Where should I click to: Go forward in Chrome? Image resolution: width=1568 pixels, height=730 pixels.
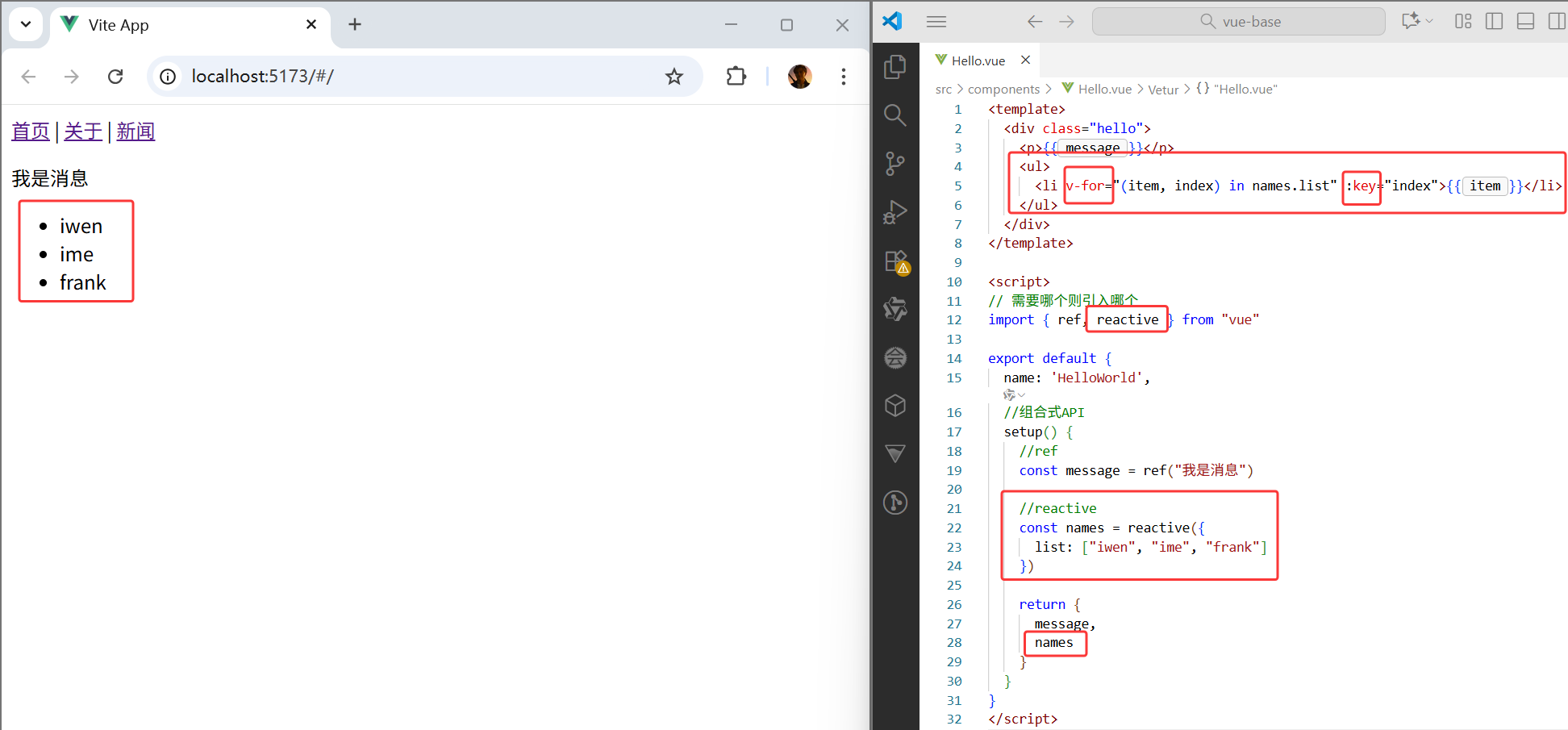tap(72, 77)
